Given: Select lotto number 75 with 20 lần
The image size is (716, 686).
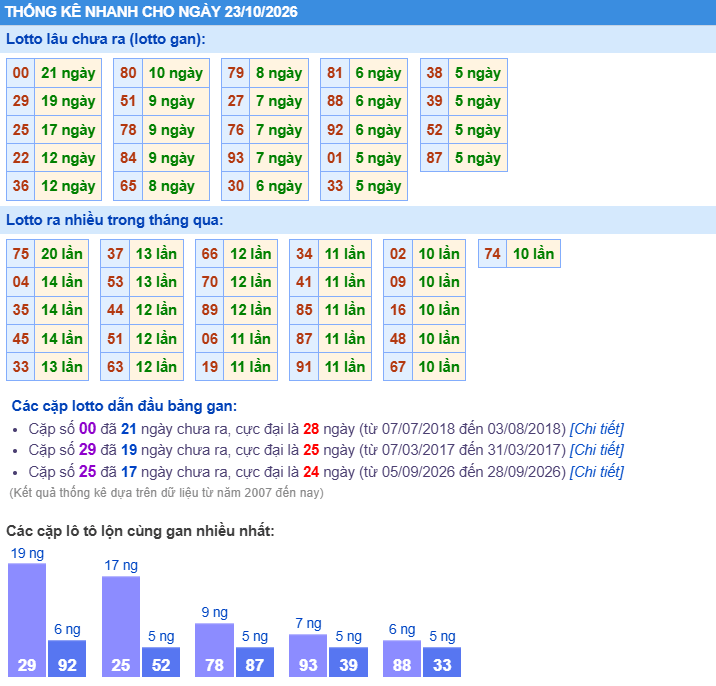Looking at the screenshot, I should pyautogui.click(x=21, y=253).
